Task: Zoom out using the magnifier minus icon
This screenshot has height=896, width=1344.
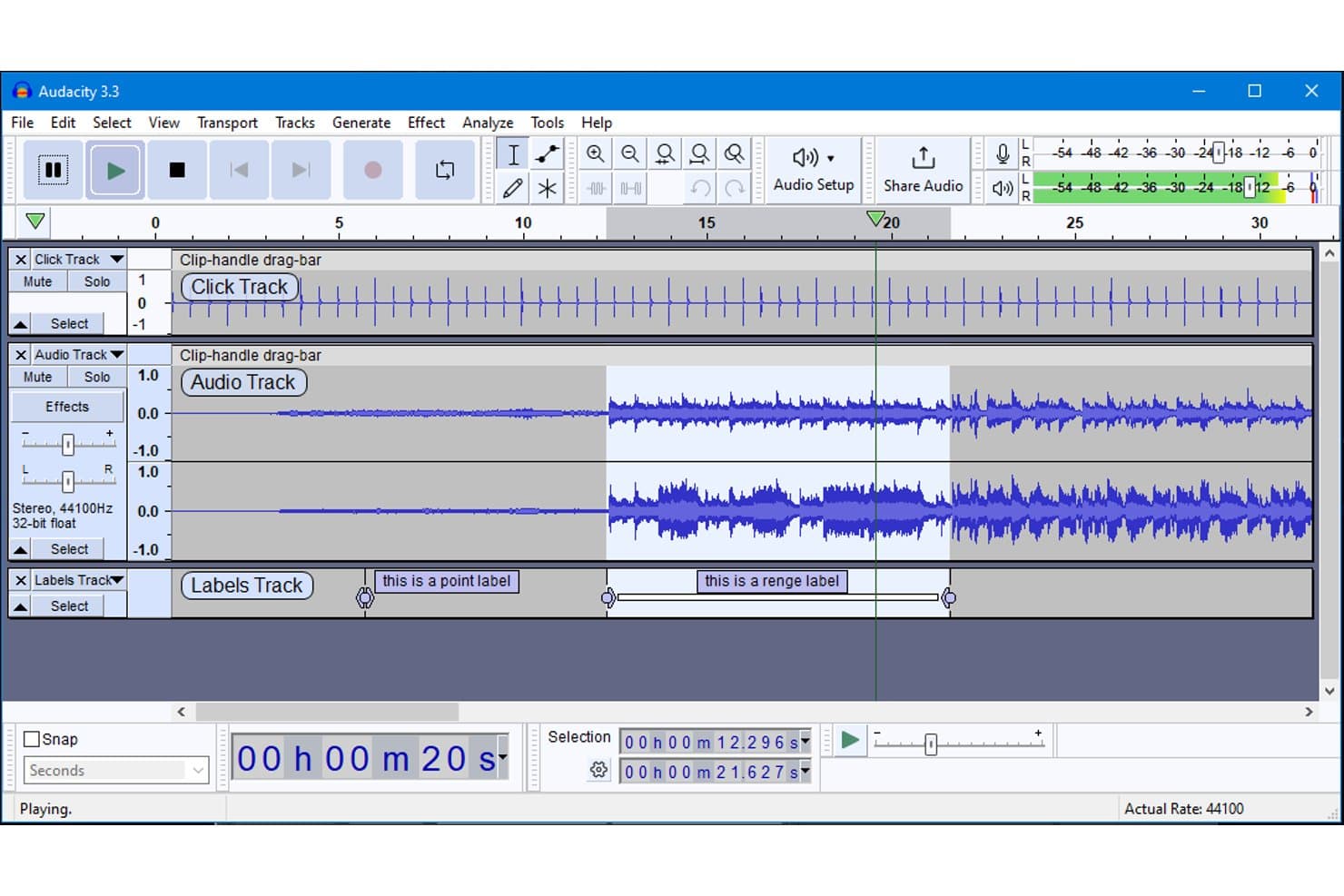Action: [630, 154]
